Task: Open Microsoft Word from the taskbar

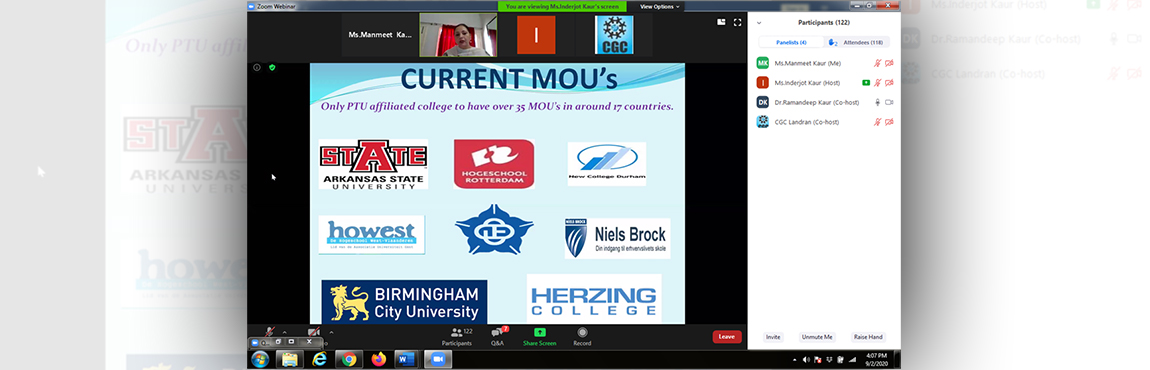Action: pos(406,359)
